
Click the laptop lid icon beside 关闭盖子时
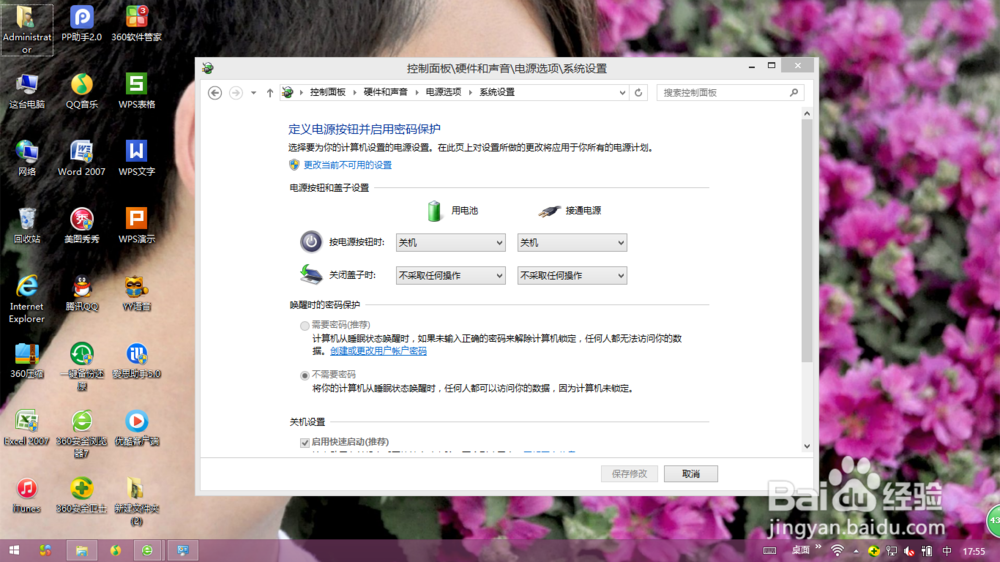[311, 274]
